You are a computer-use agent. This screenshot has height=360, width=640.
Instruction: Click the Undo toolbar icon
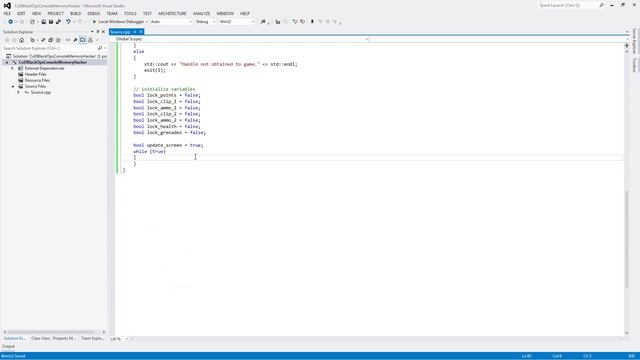click(x=68, y=22)
